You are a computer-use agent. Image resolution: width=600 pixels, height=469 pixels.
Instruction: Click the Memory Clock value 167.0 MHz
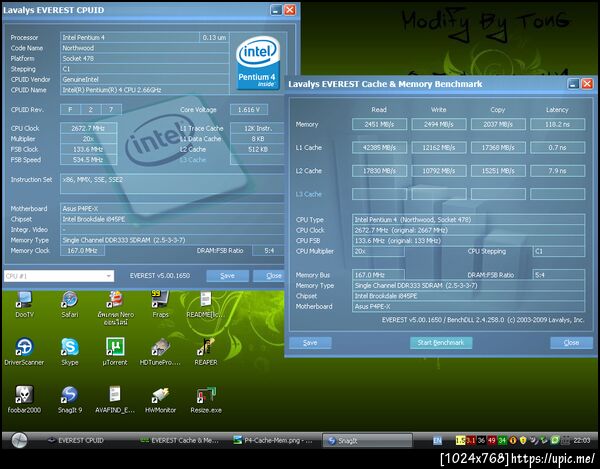pyautogui.click(x=82, y=251)
